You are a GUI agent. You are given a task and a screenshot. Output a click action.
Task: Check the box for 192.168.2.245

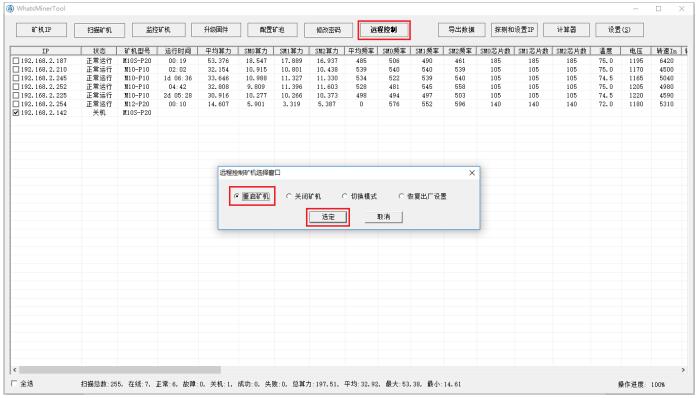(x=16, y=78)
